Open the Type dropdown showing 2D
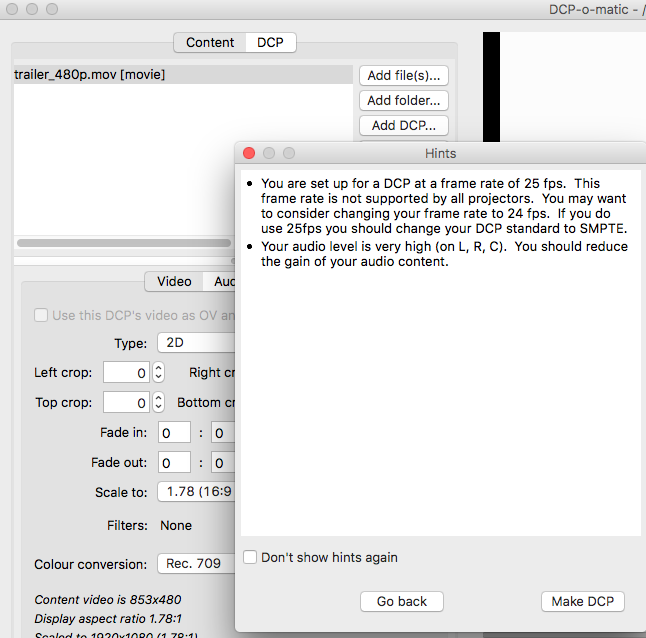646x638 pixels. [x=195, y=343]
